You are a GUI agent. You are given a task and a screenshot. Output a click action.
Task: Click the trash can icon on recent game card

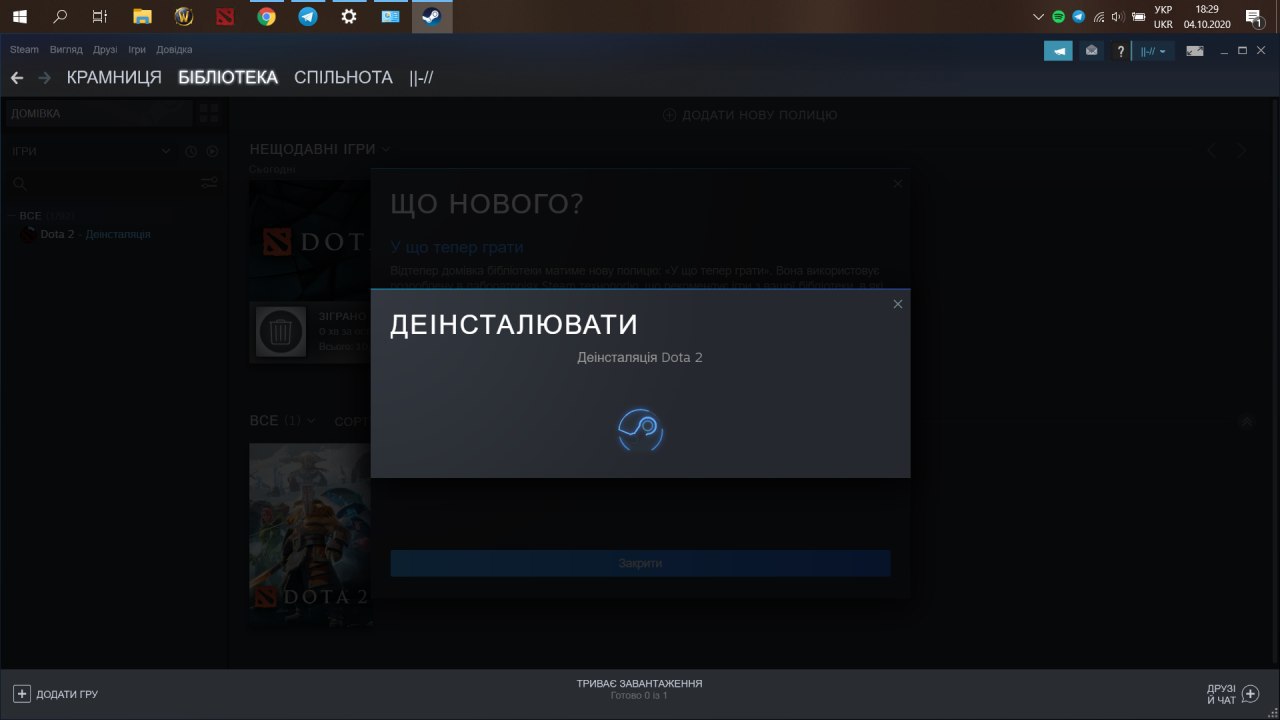coord(281,331)
